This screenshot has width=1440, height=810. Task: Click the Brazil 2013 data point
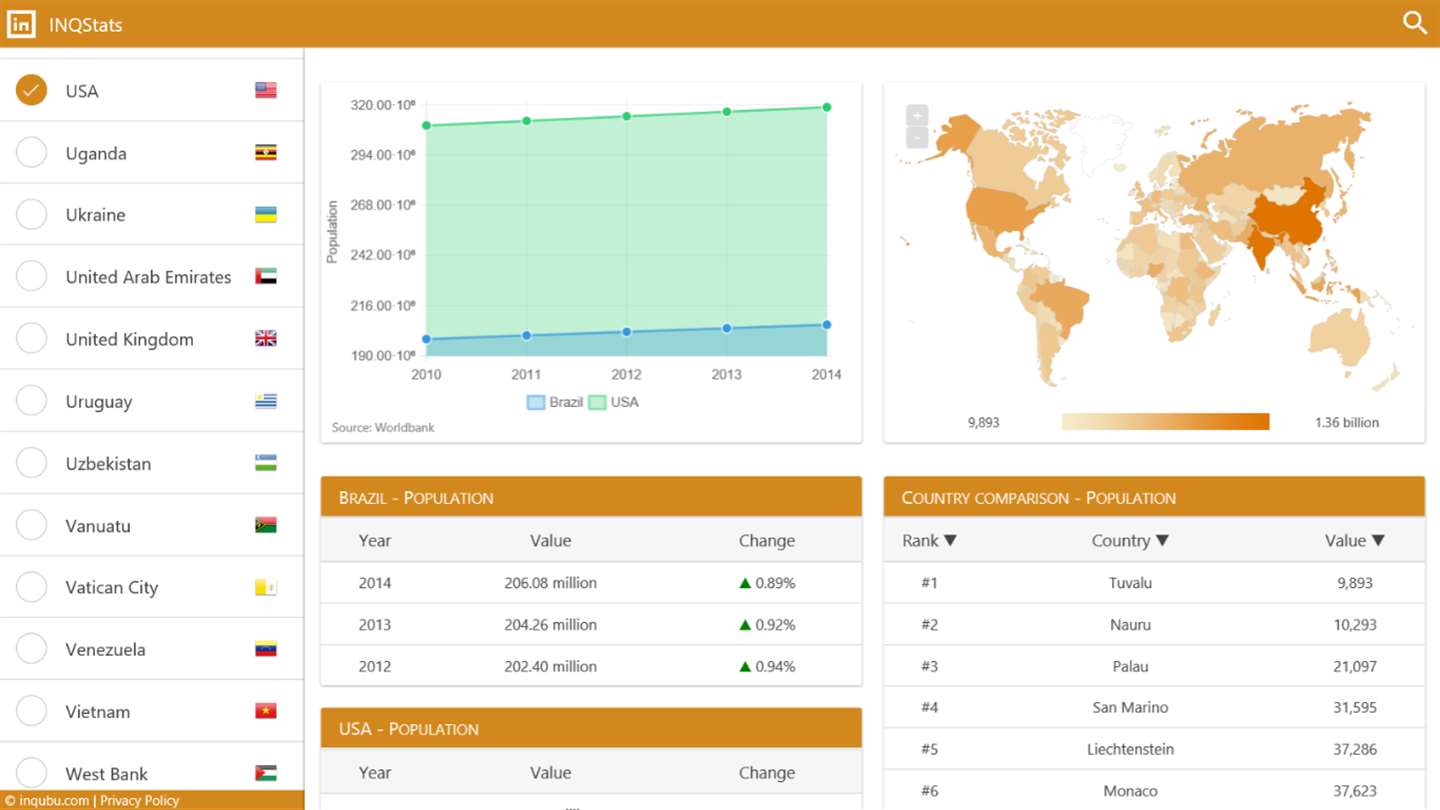pos(727,328)
